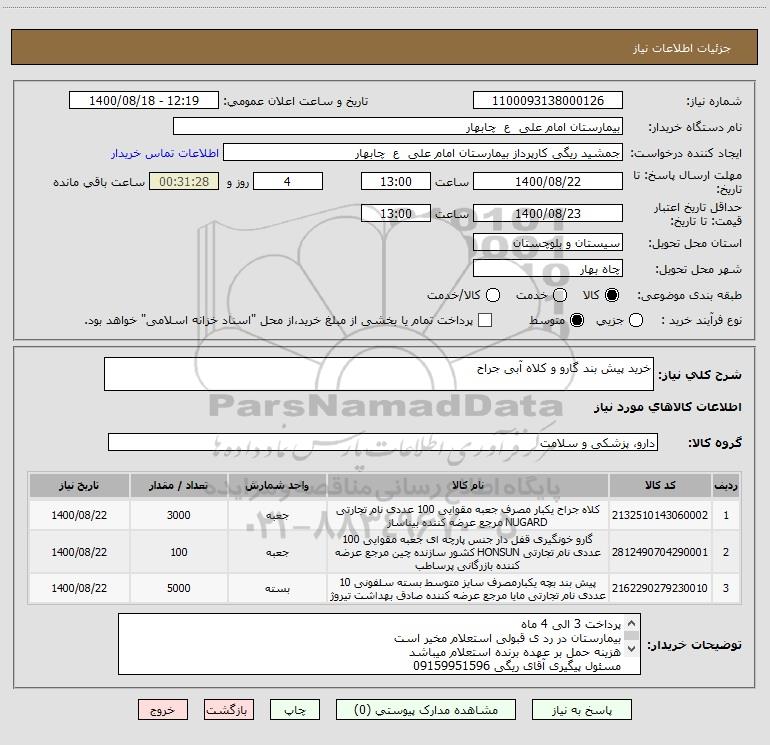Click the مایا baby bib item name
Viewport: 770px width, 745px height.
468,589
